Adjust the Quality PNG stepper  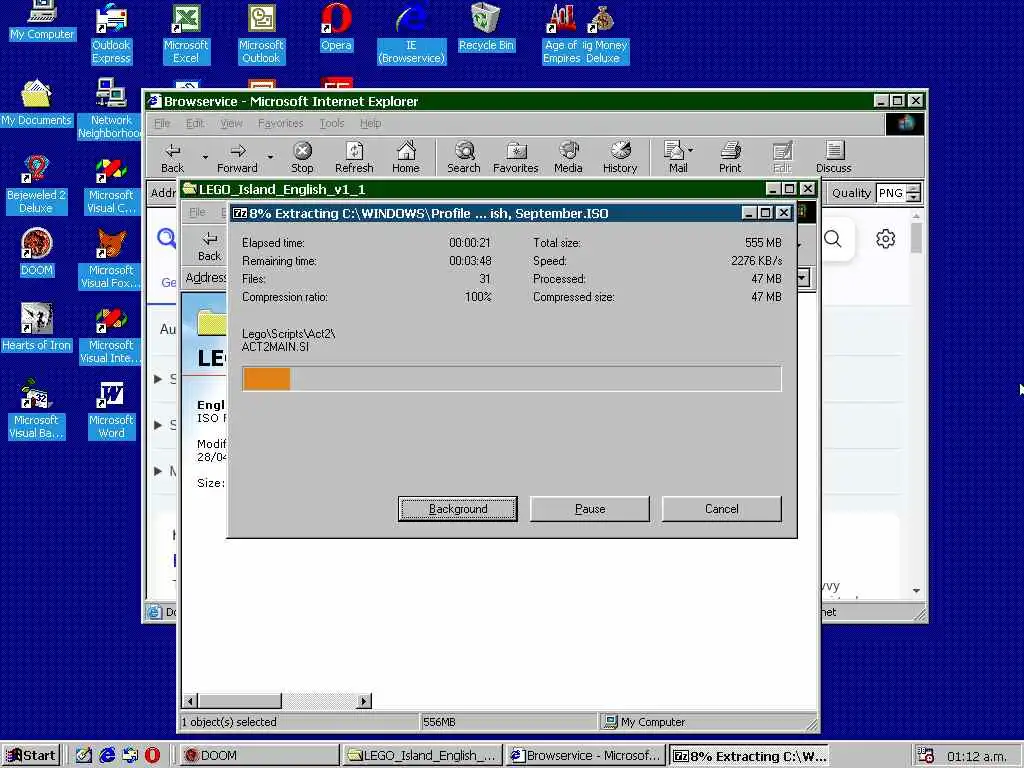pos(914,193)
